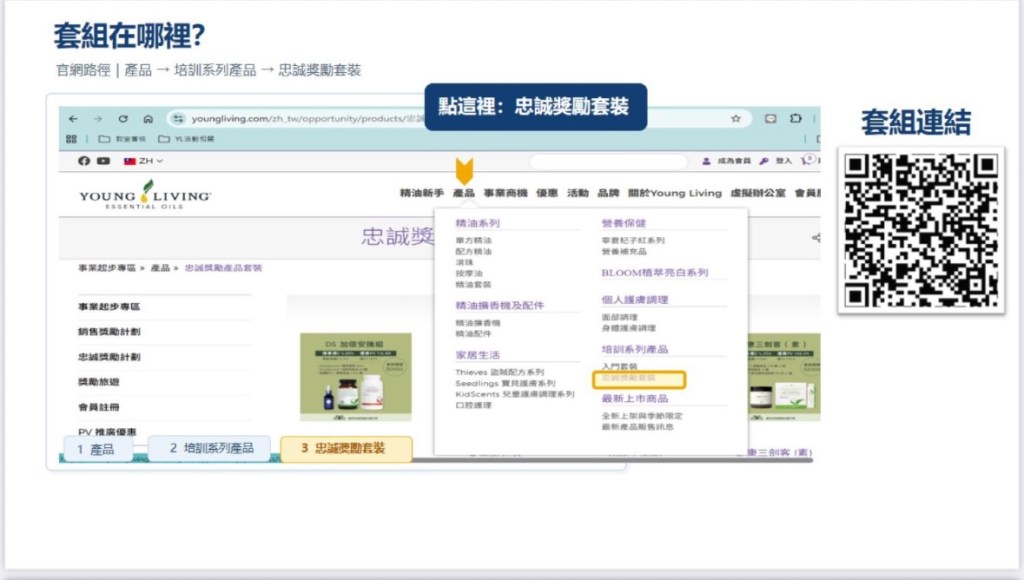The height and width of the screenshot is (580, 1024).
Task: Select 個人護膚調理 heading
Action: (635, 300)
